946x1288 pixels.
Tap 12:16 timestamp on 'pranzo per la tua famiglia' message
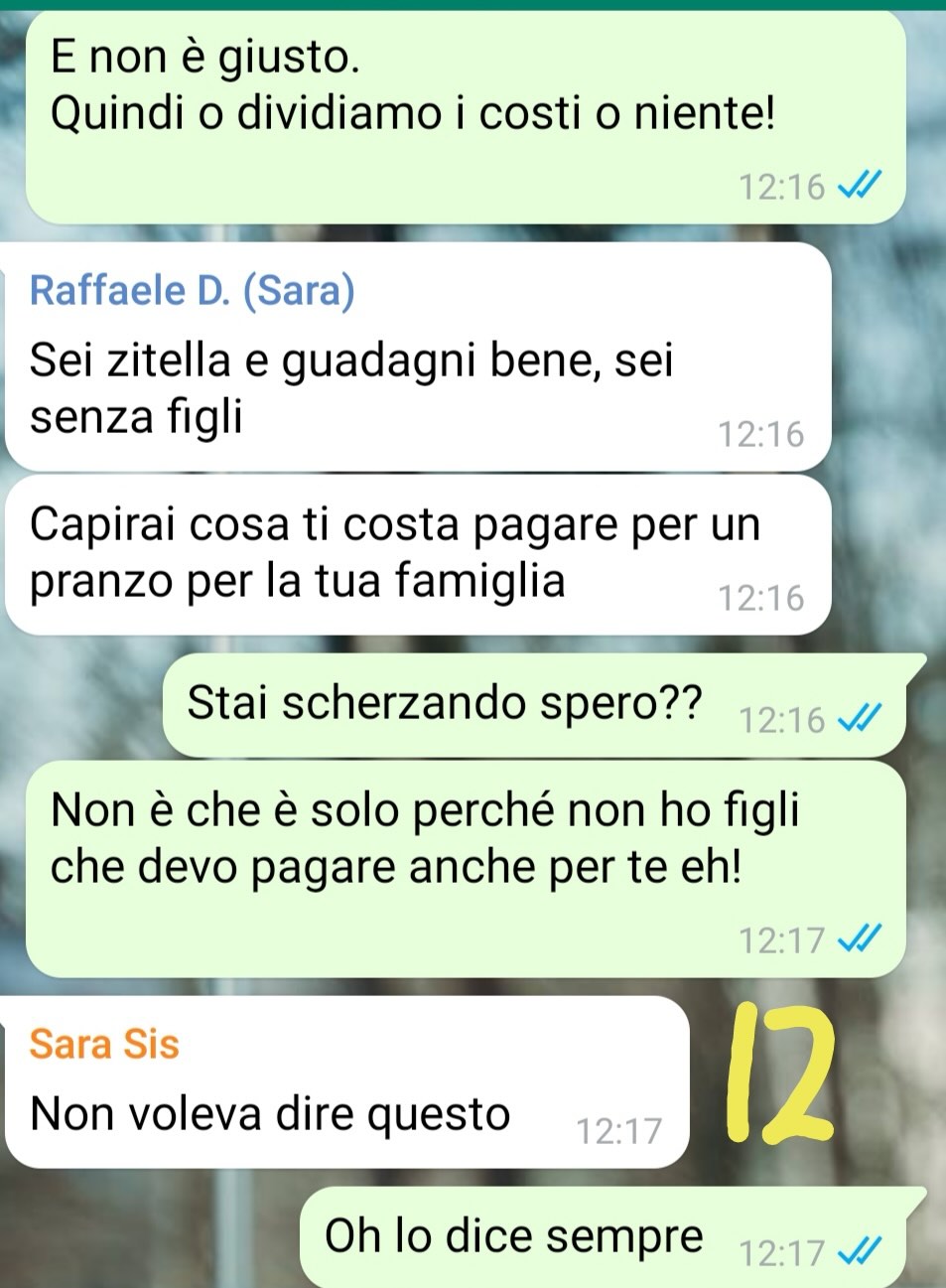[x=760, y=598]
